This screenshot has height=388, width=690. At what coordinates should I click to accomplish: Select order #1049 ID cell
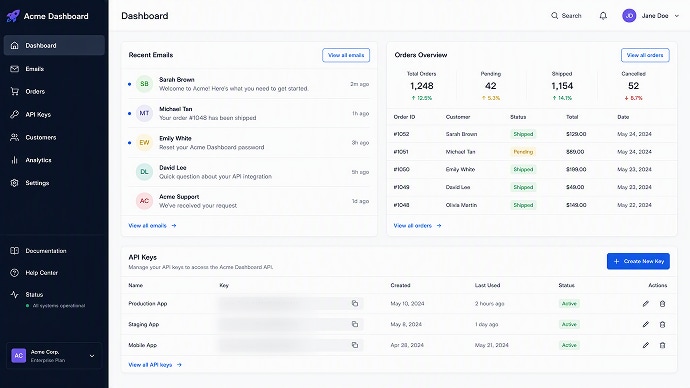[401, 187]
